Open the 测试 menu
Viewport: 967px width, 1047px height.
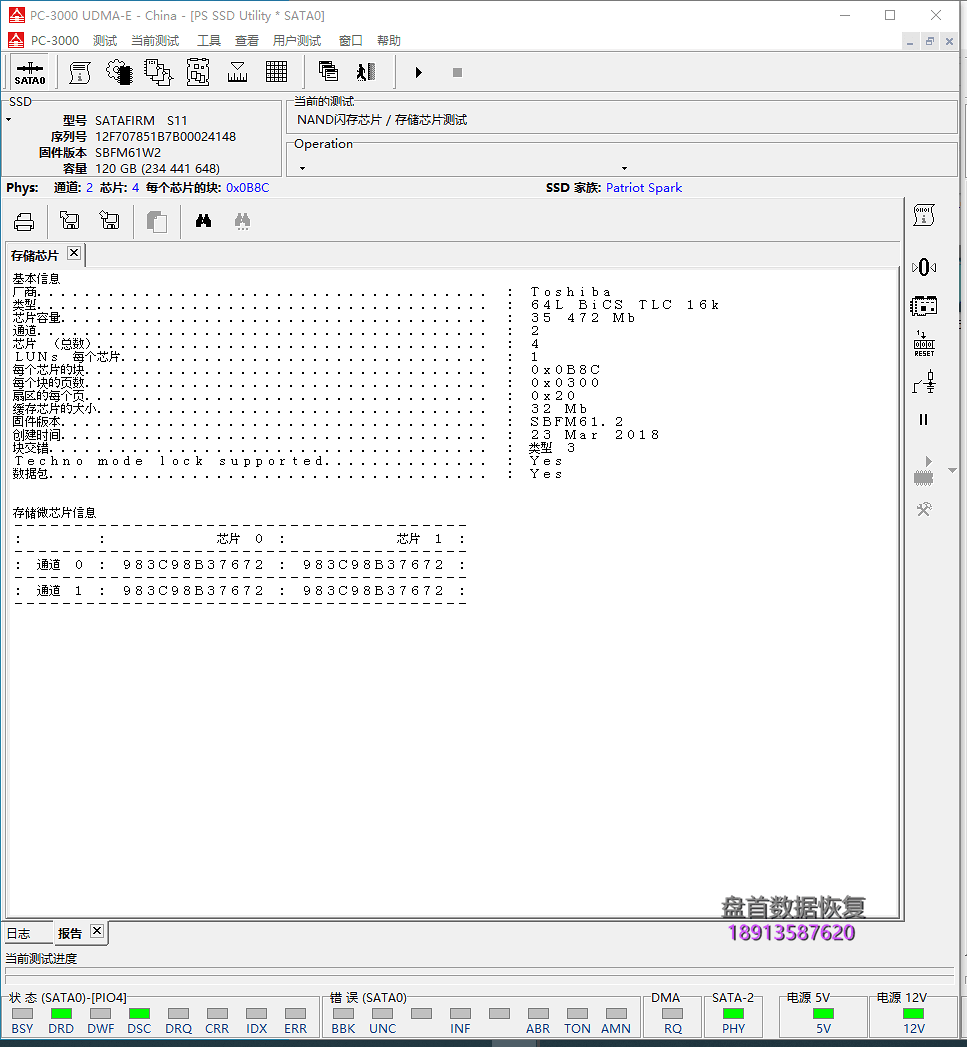105,41
